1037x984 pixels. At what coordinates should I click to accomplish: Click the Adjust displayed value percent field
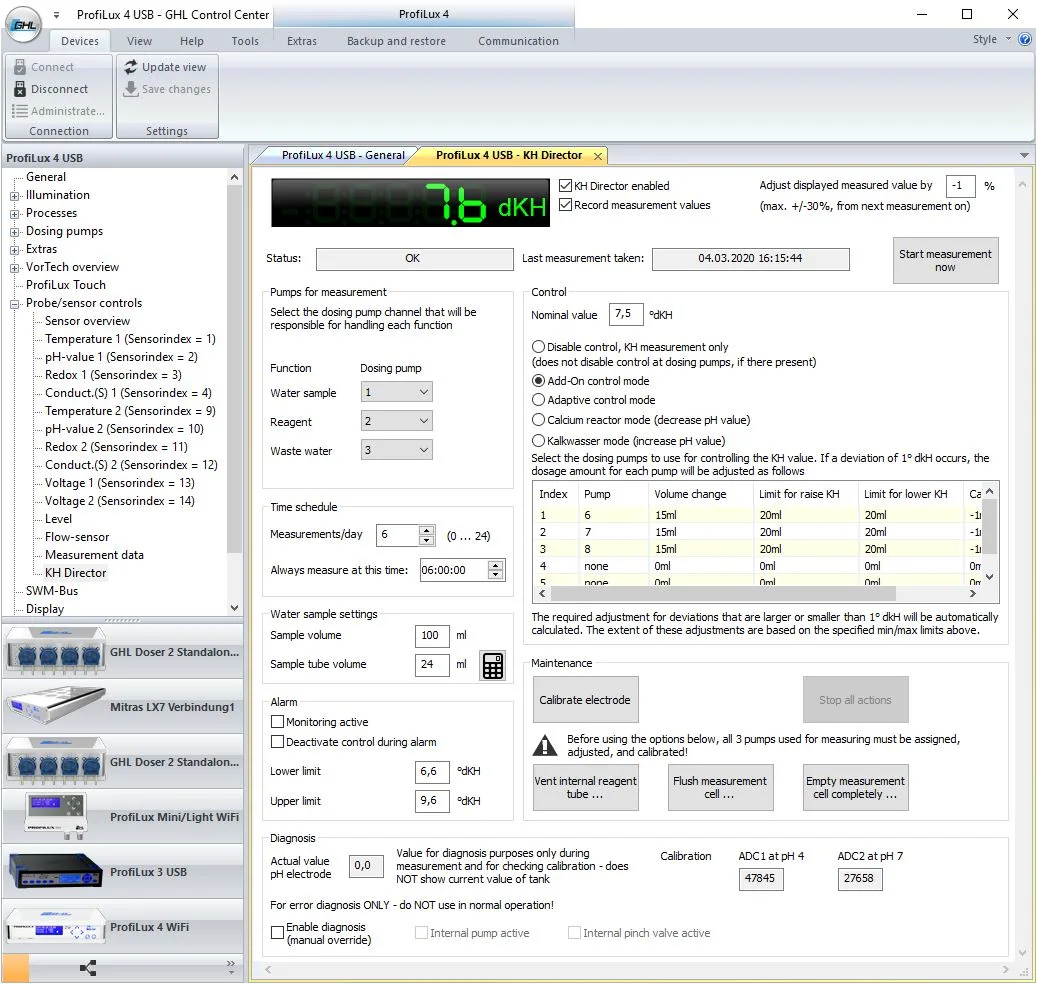point(960,186)
